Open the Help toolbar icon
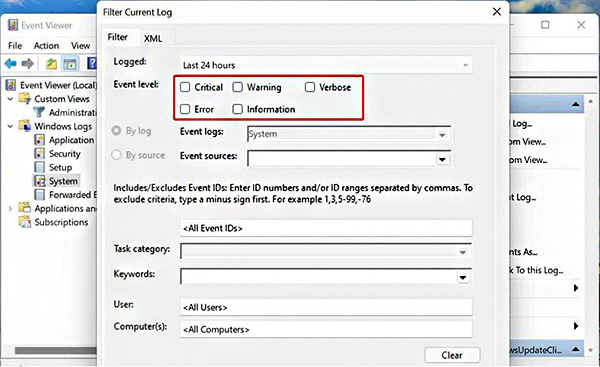The image size is (600, 367). tap(92, 64)
